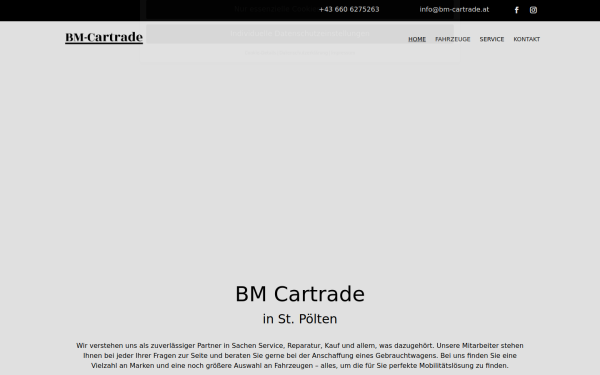Click the BM-Cartrade logo
Image resolution: width=600 pixels, height=375 pixels.
coord(104,38)
